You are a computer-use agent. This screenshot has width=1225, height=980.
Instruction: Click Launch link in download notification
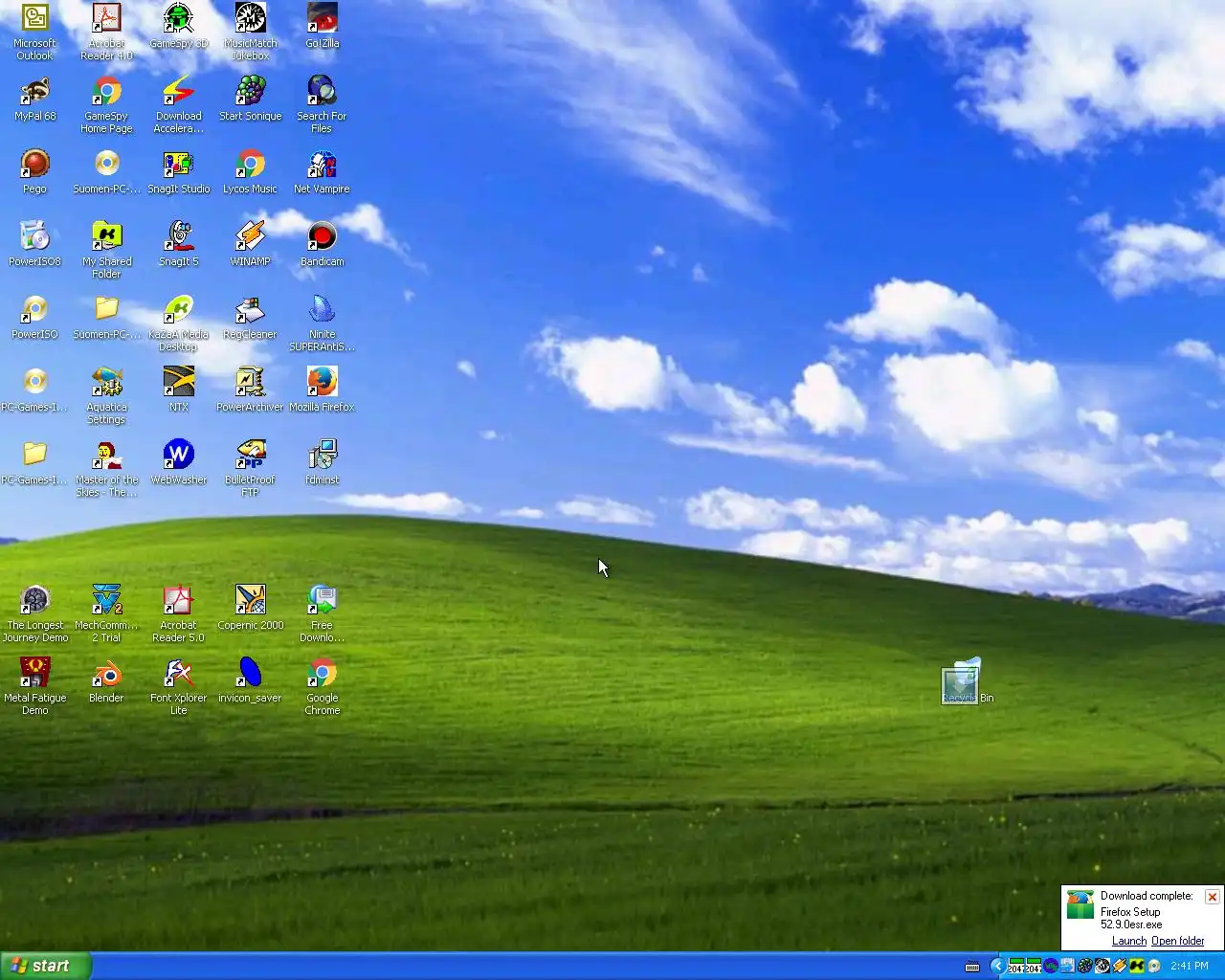[x=1129, y=941]
